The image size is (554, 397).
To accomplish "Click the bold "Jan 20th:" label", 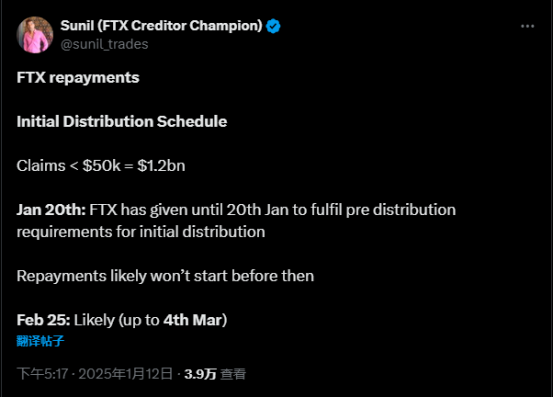I will tap(51, 210).
